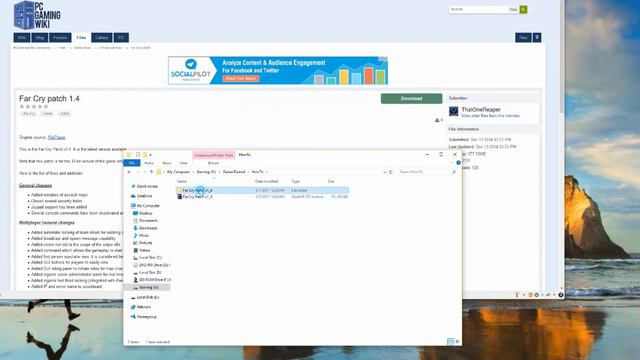
Task: Switch Explorer to large icons view
Action: coord(458,342)
